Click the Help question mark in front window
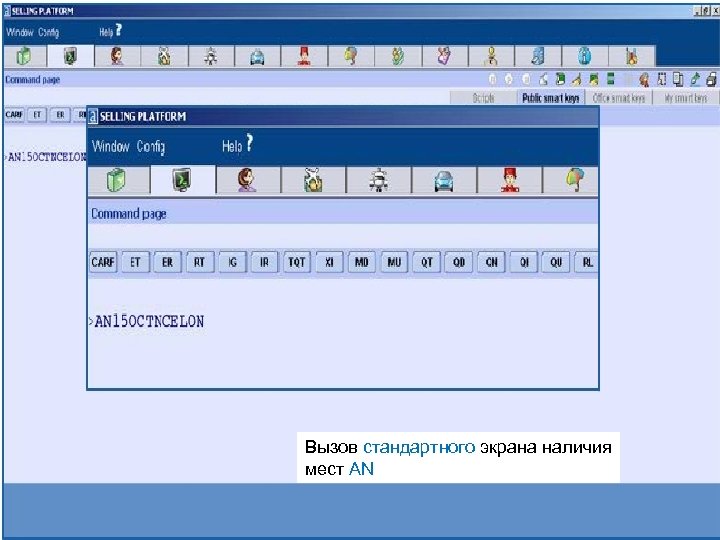 pyautogui.click(x=249, y=143)
